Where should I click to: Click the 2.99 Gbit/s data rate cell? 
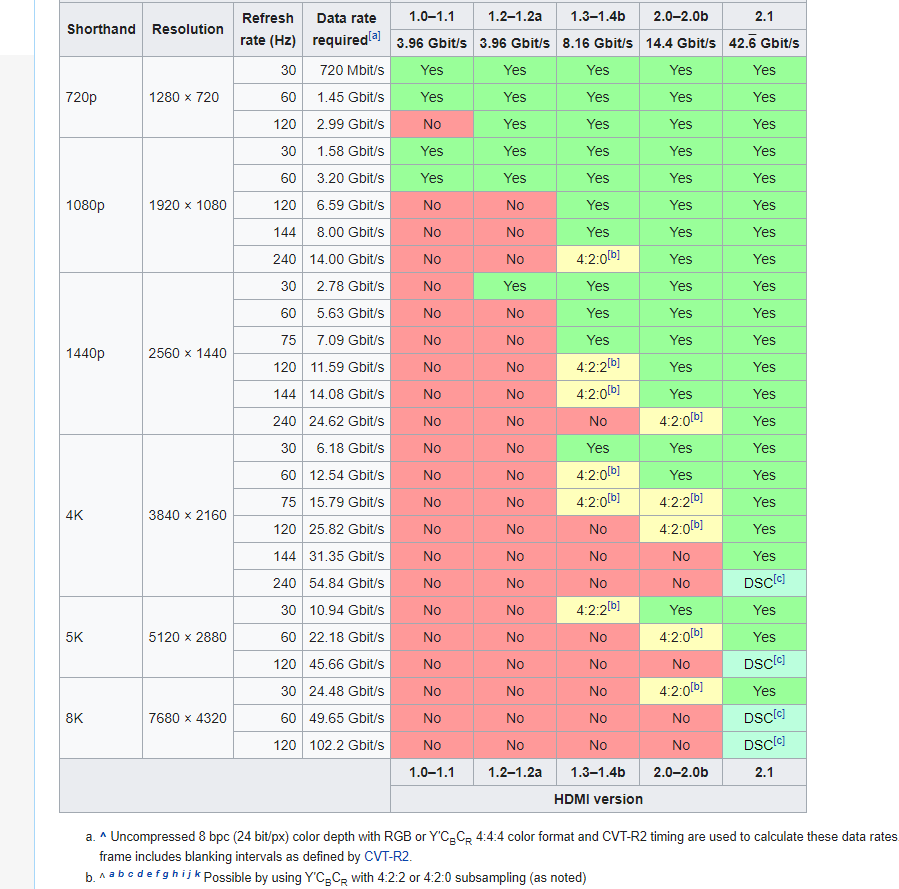(x=346, y=124)
